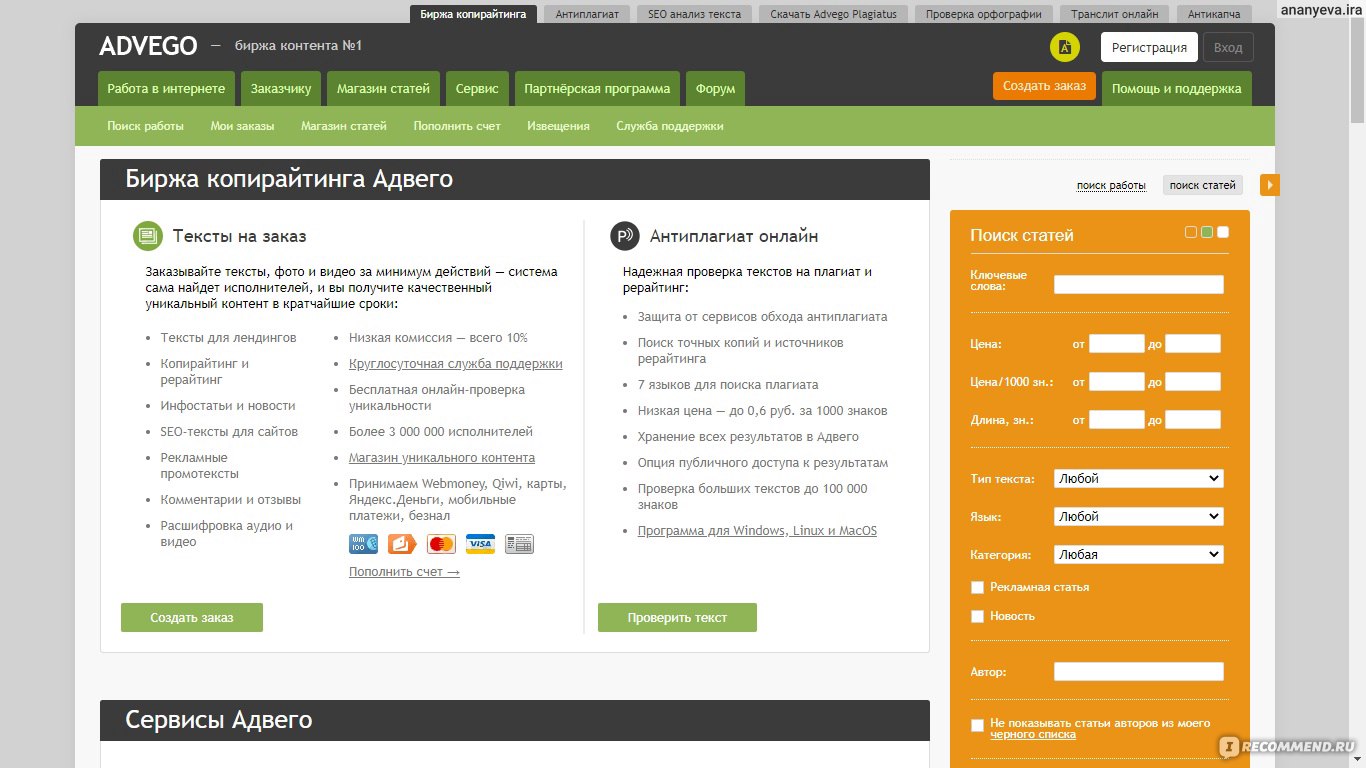
Task: Open the Транслит онлайн tab
Action: click(1114, 14)
